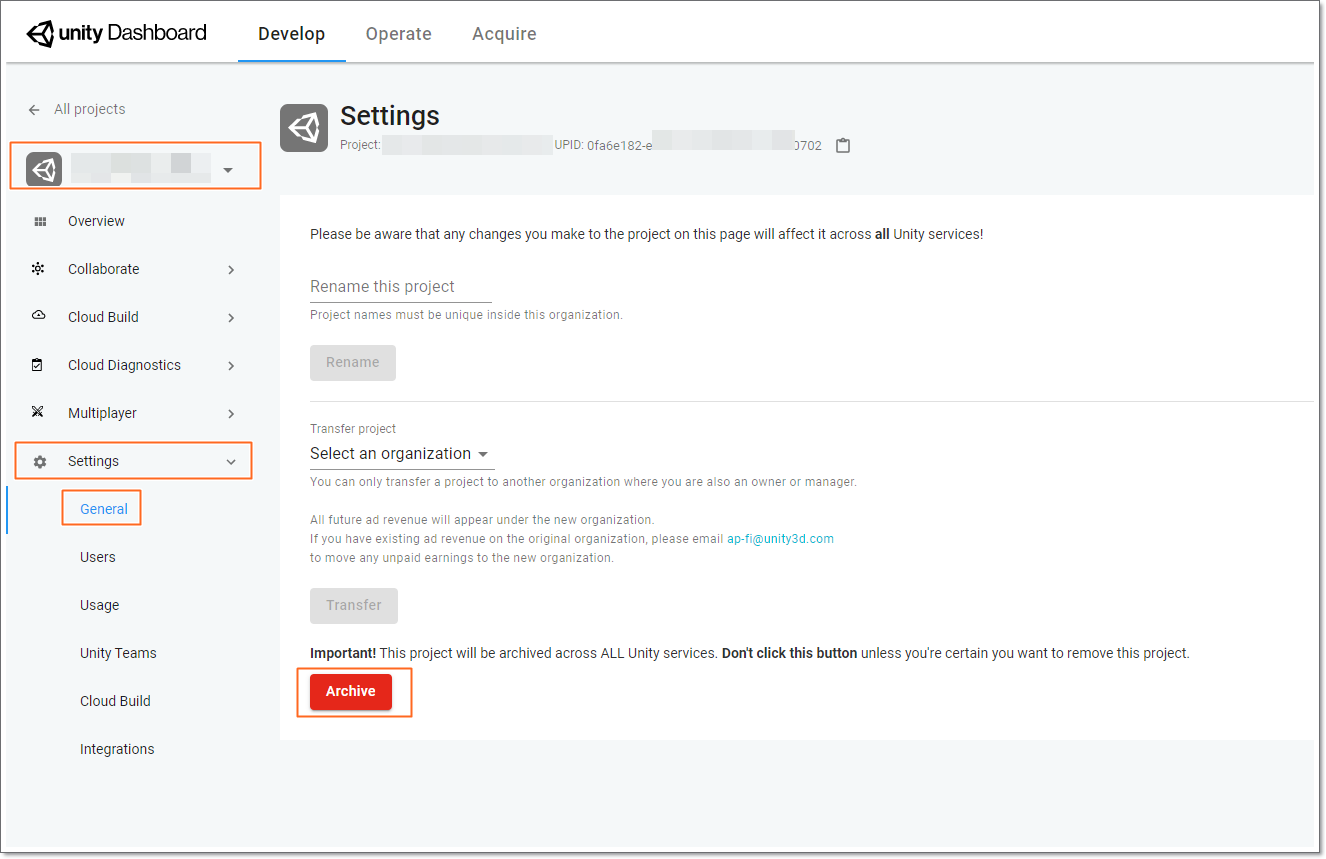Click the Settings gear icon
Viewport: 1326px width, 859px height.
pyautogui.click(x=40, y=462)
